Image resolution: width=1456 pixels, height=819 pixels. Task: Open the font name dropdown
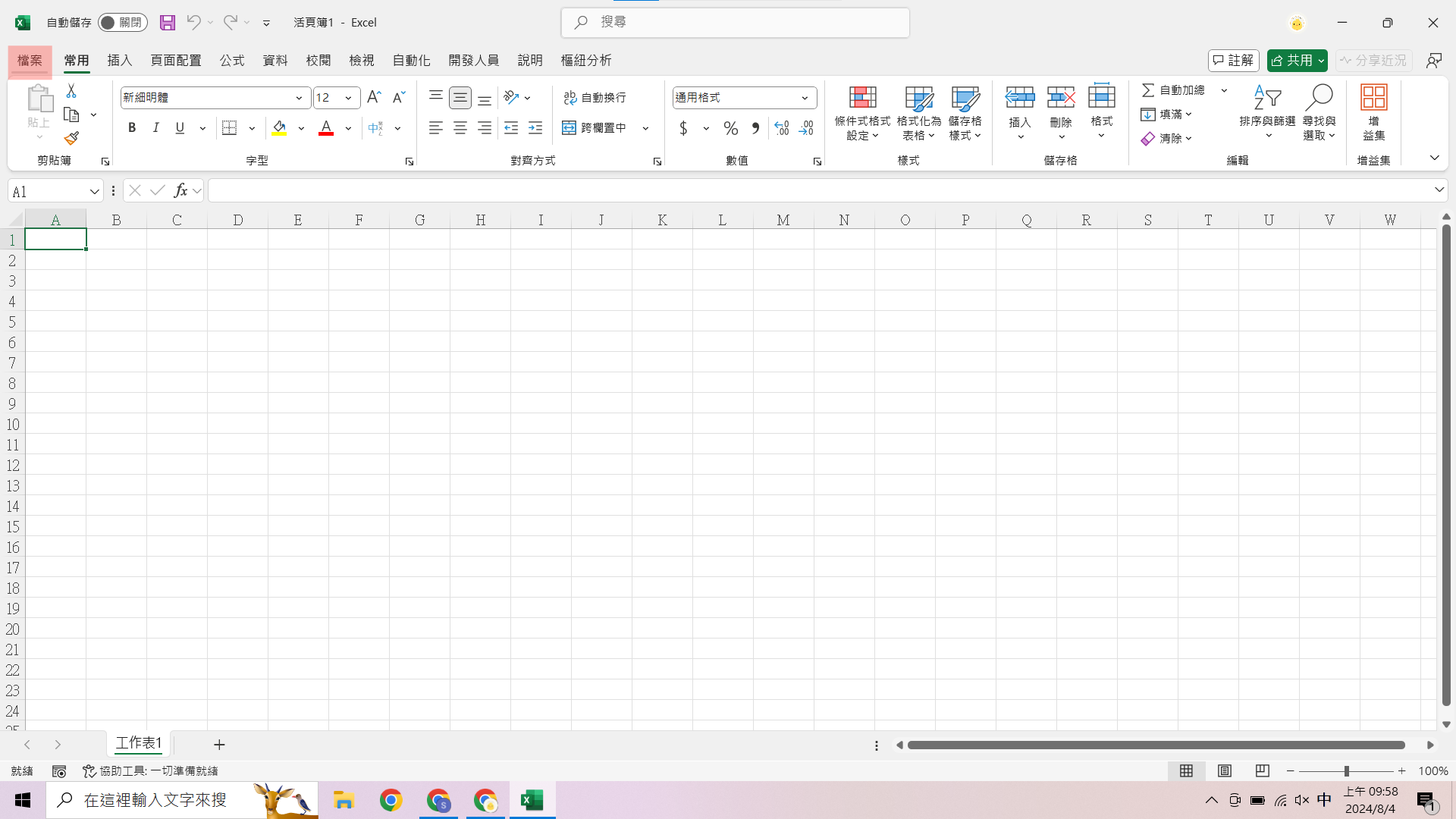coord(299,98)
